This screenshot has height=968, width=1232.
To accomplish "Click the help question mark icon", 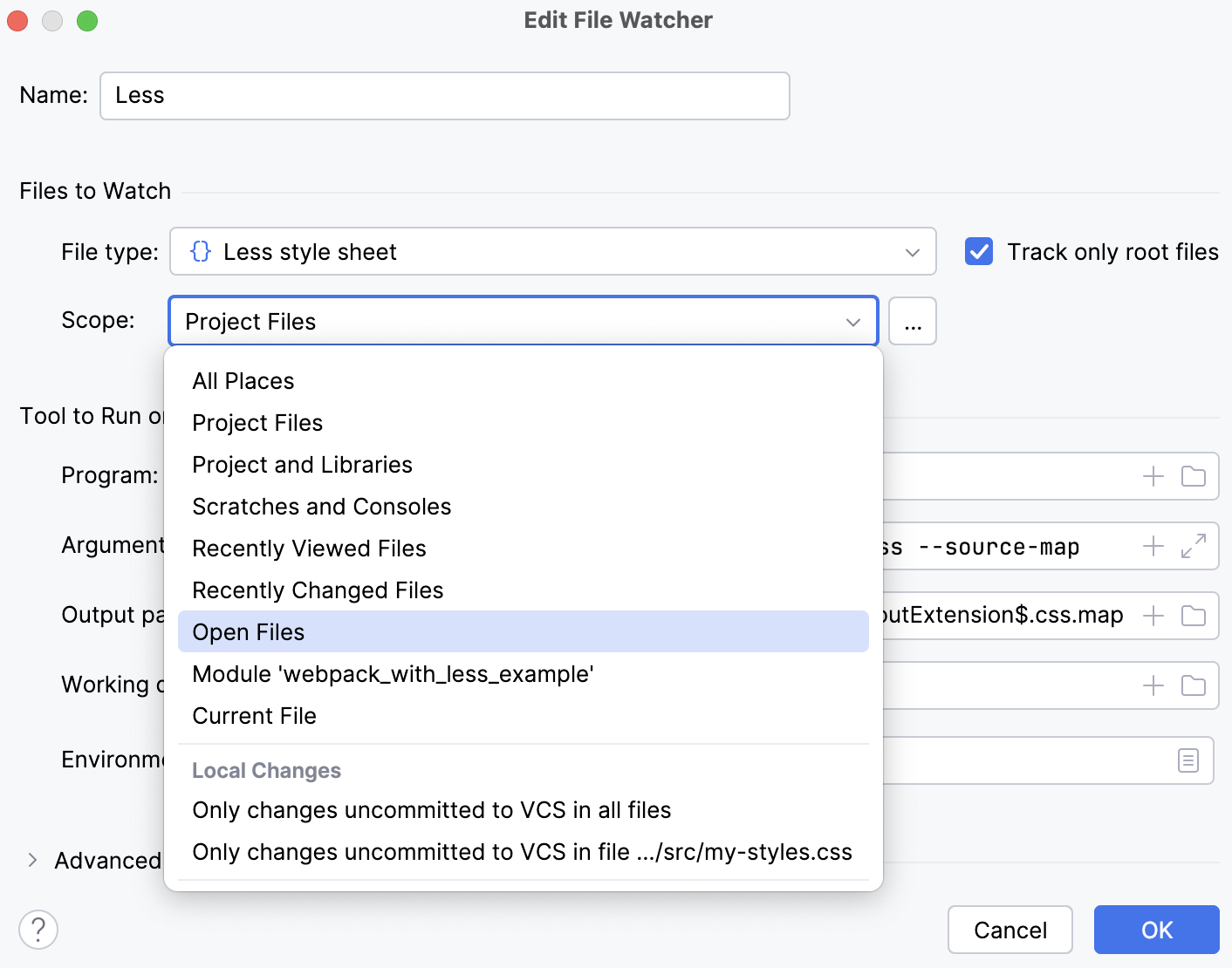I will (38, 930).
